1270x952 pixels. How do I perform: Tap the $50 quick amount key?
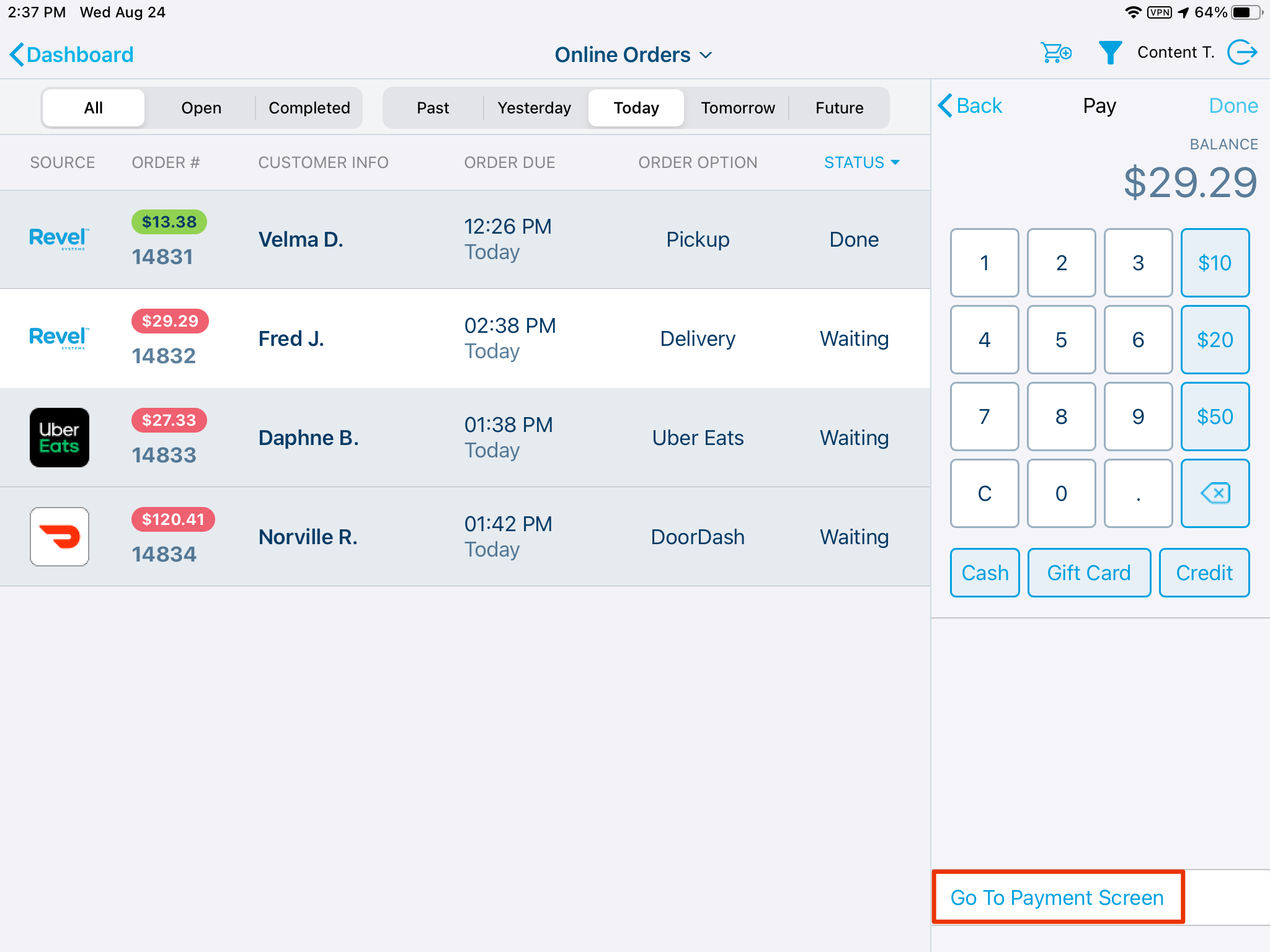click(1215, 416)
